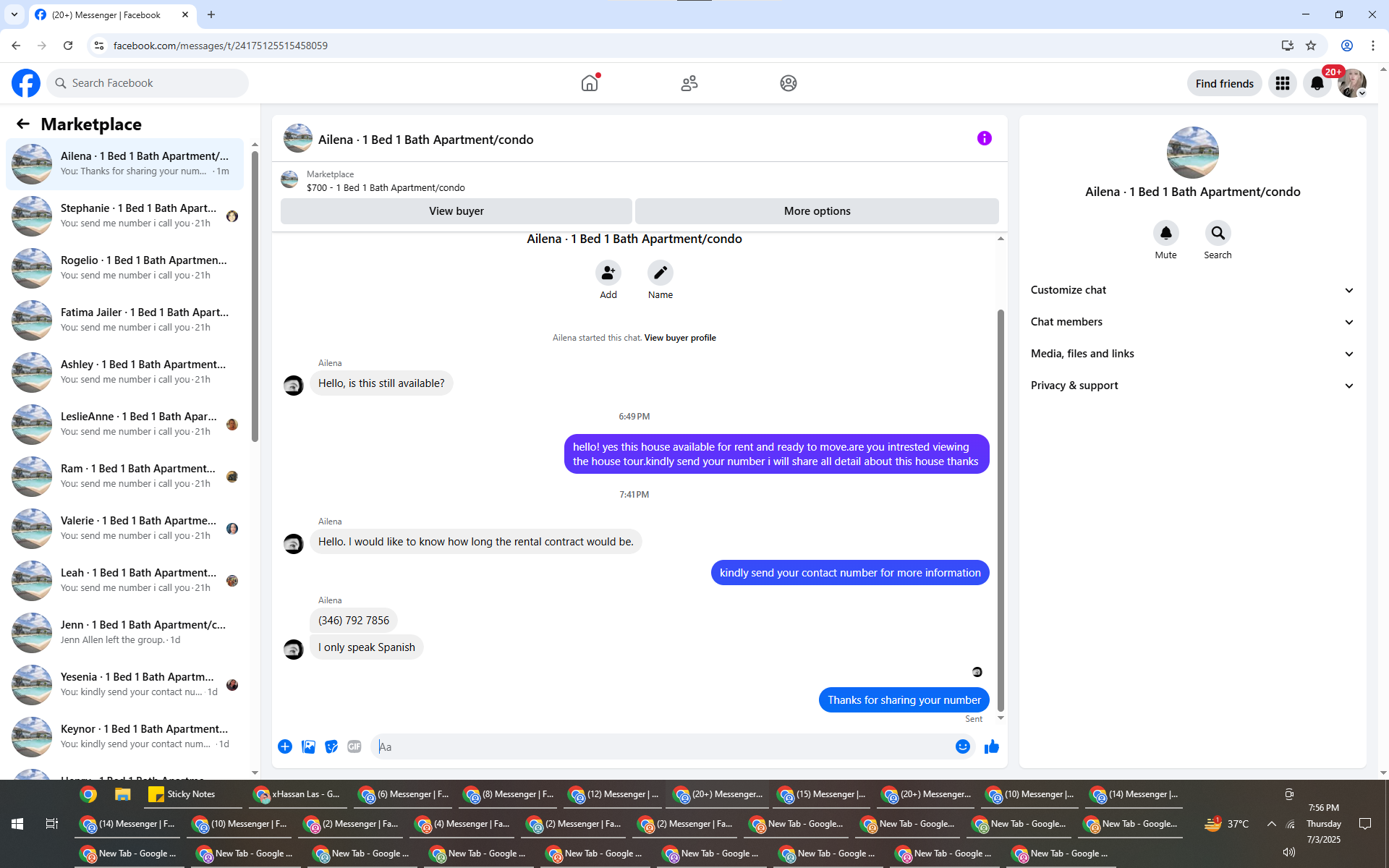The height and width of the screenshot is (868, 1389).
Task: Click Search icon in chat details panel
Action: 1218,233
